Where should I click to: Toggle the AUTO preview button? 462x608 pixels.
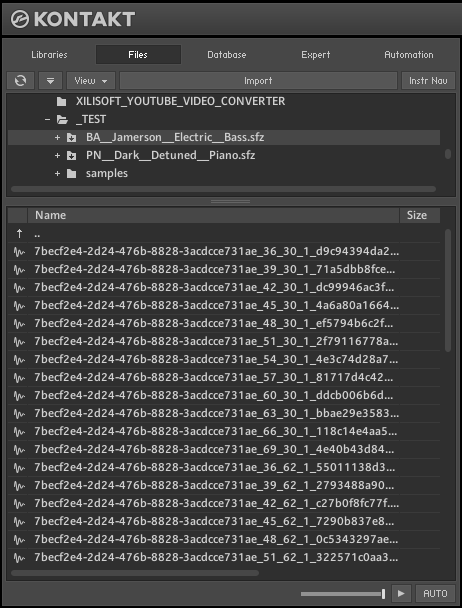tap(435, 593)
